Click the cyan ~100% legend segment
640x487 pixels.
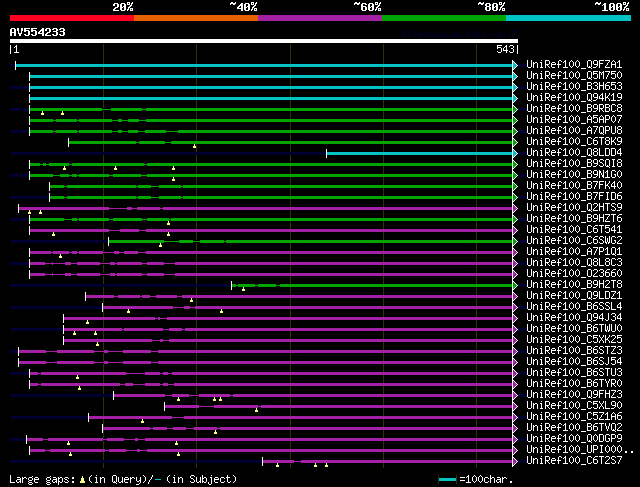pyautogui.click(x=568, y=18)
